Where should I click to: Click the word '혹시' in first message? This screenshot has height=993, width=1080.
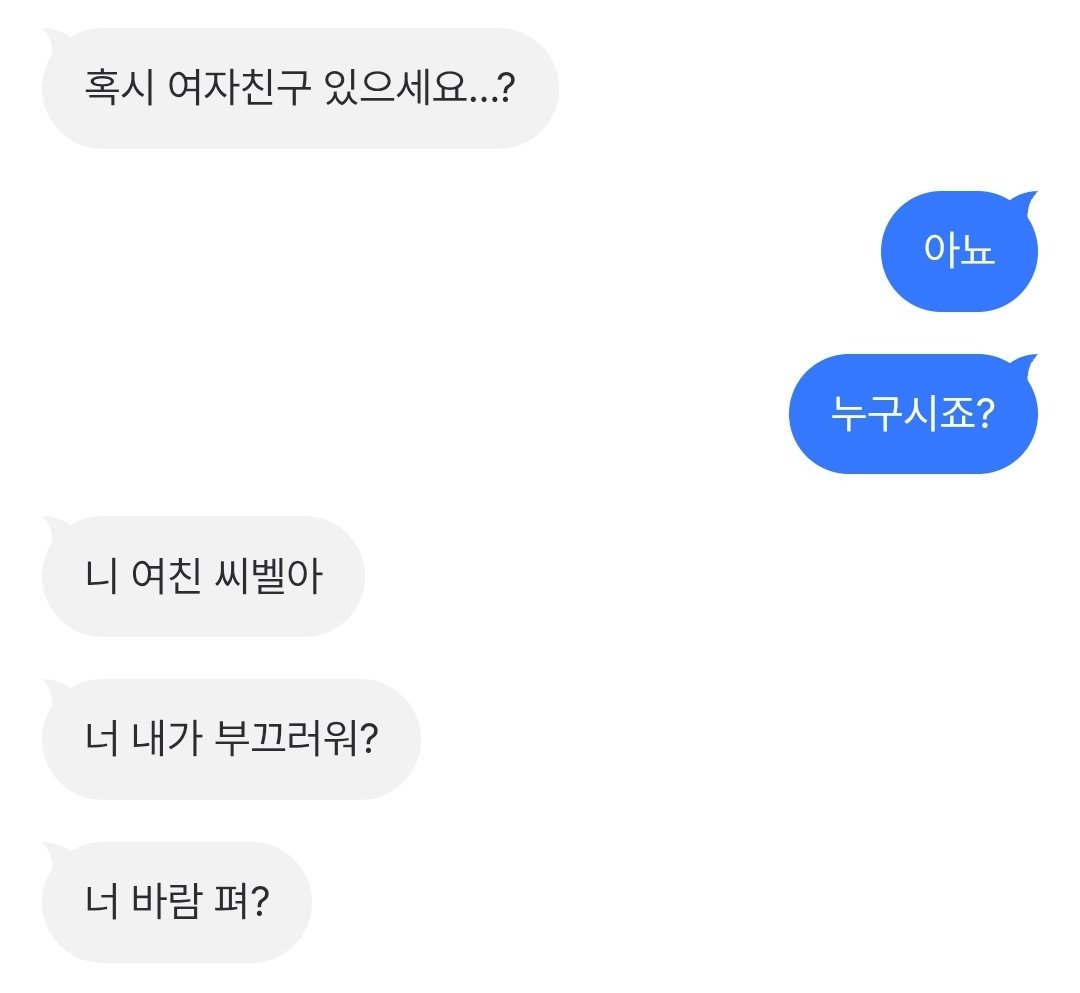(x=119, y=88)
